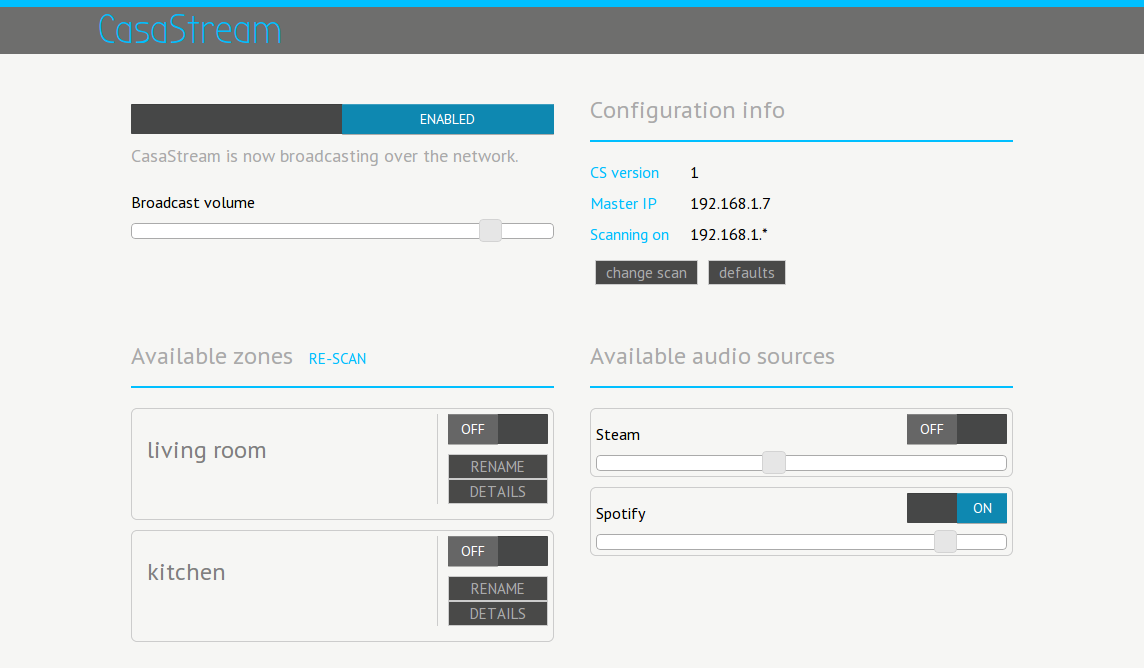Rename the kitchen zone

tap(497, 588)
